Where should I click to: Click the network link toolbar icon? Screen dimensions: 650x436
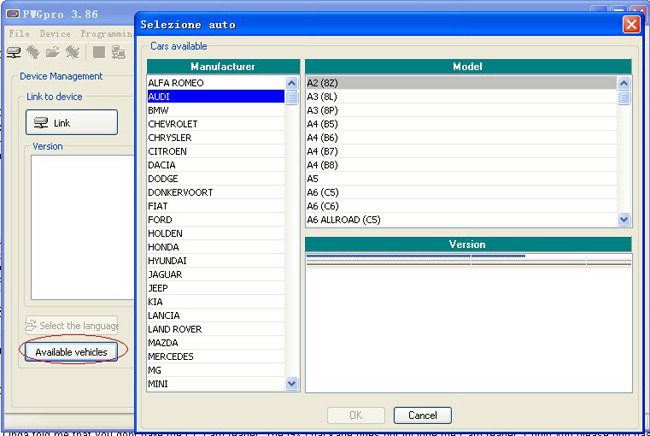(14, 53)
